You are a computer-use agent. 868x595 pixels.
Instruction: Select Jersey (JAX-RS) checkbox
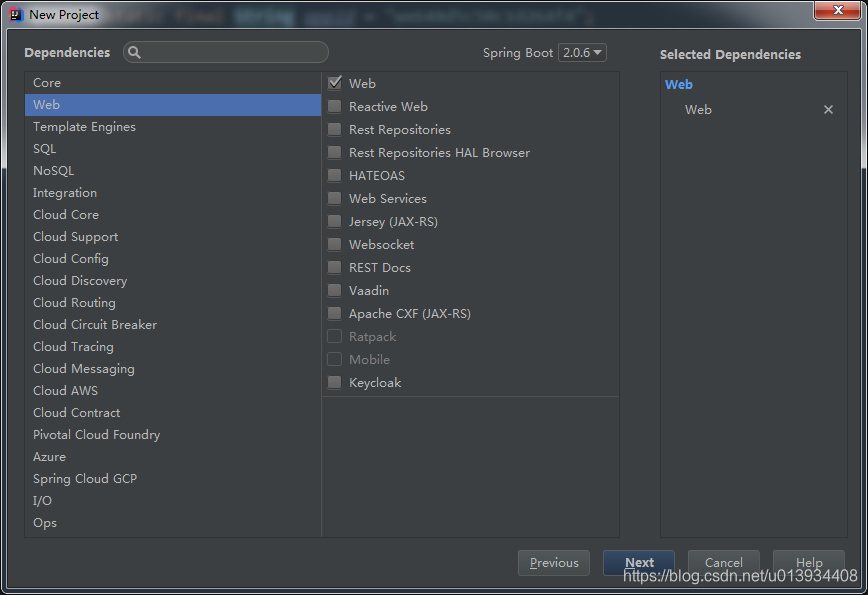(x=334, y=221)
